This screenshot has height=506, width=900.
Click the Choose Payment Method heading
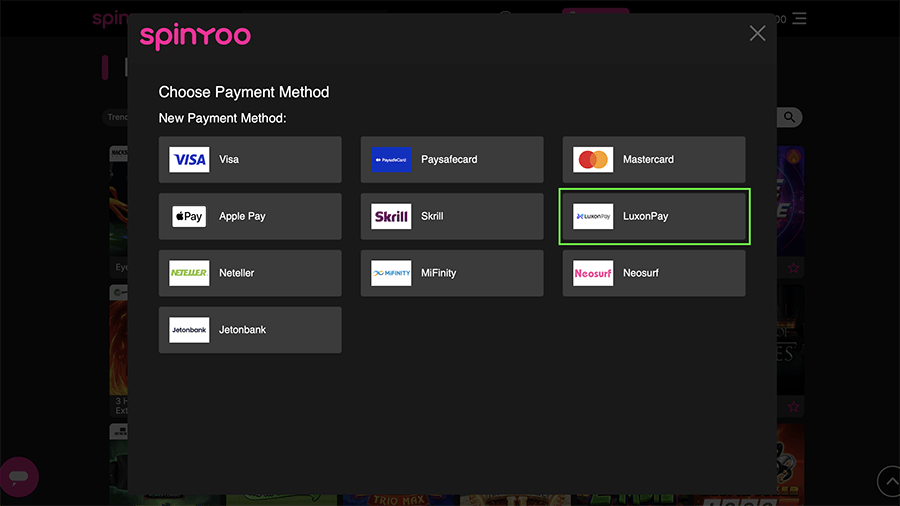pos(244,92)
